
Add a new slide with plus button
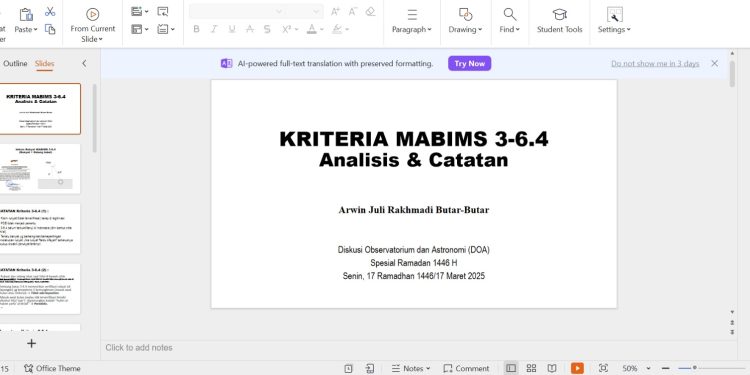[32, 343]
